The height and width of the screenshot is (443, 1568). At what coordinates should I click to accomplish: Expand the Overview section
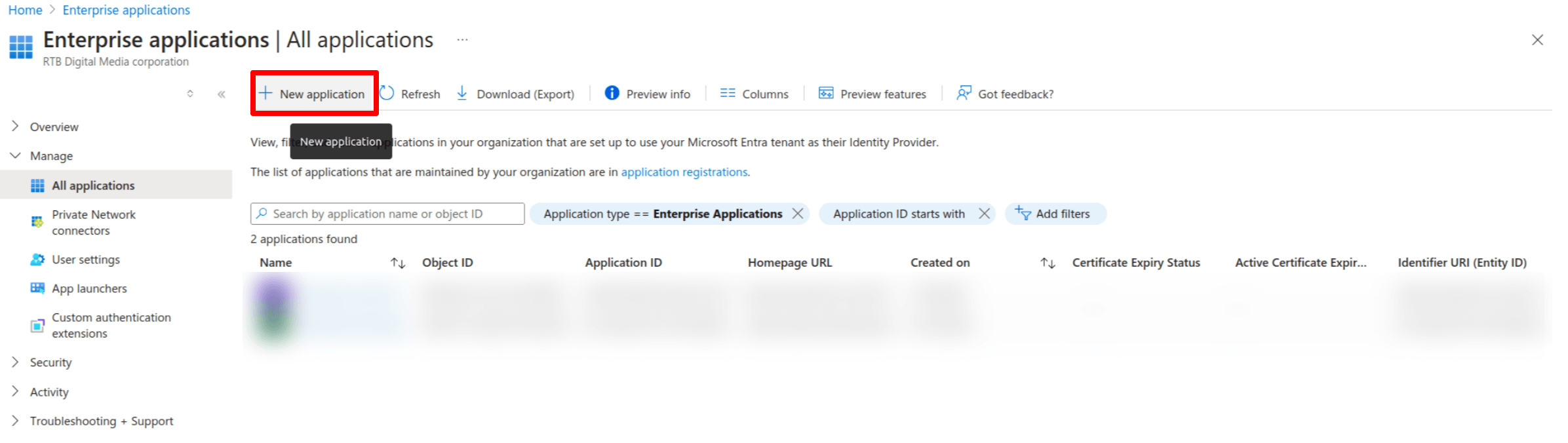[15, 126]
